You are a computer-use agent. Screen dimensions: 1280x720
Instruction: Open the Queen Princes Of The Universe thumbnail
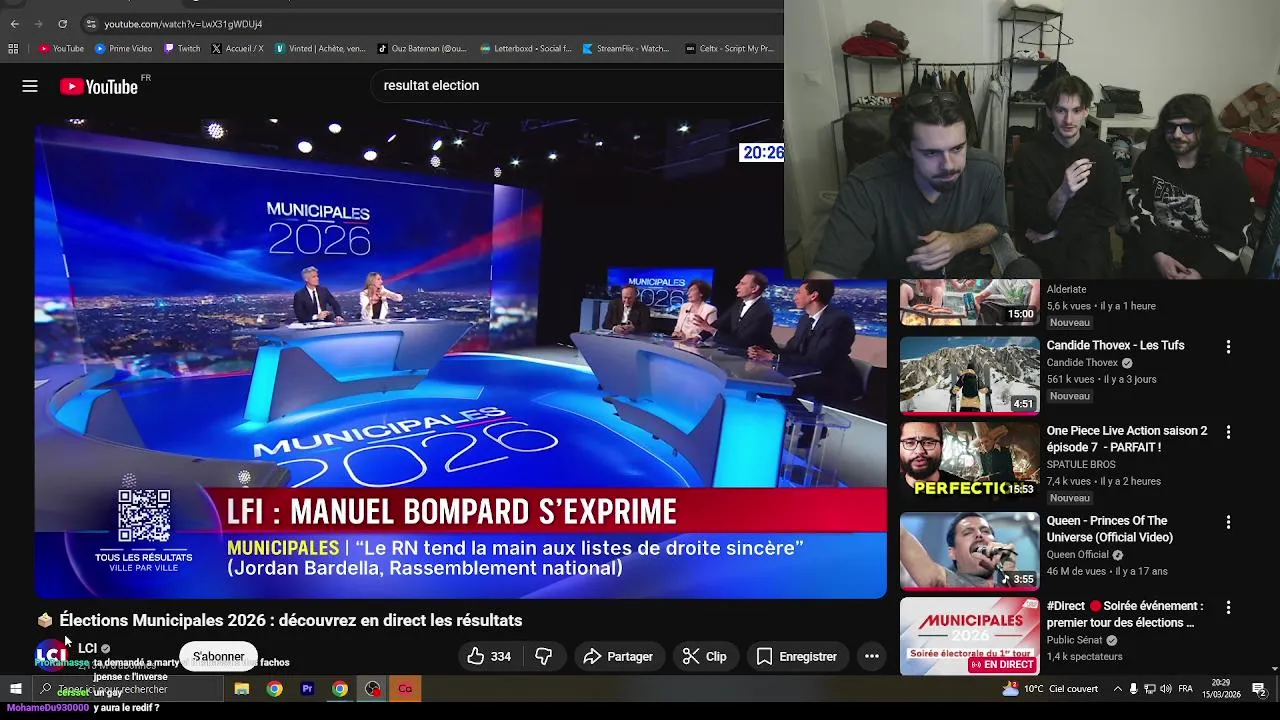(970, 550)
